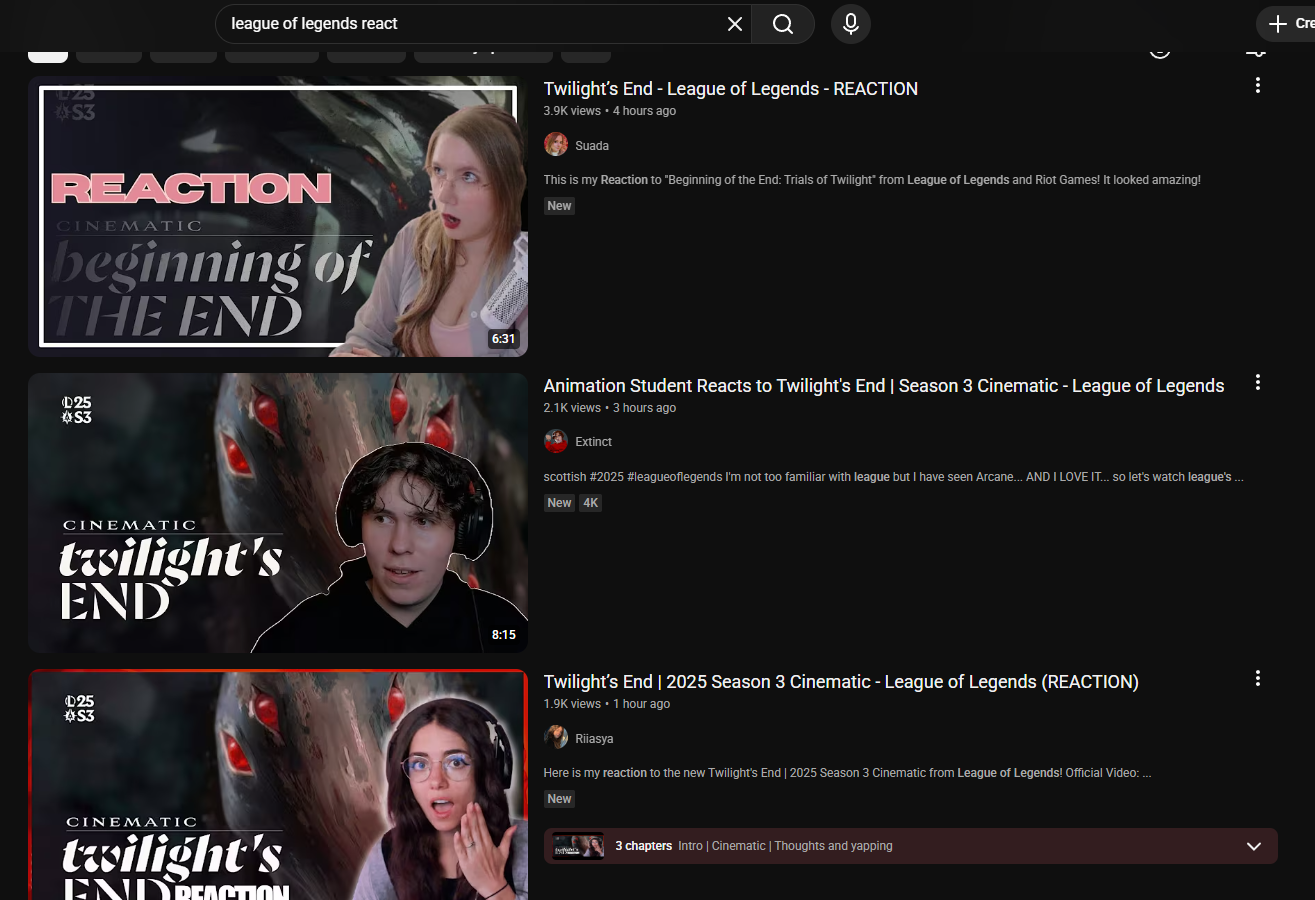Open "Twilight's End | 2025 Season 3 Cinematic" (REACTION) title
The image size is (1315, 900).
coord(841,682)
